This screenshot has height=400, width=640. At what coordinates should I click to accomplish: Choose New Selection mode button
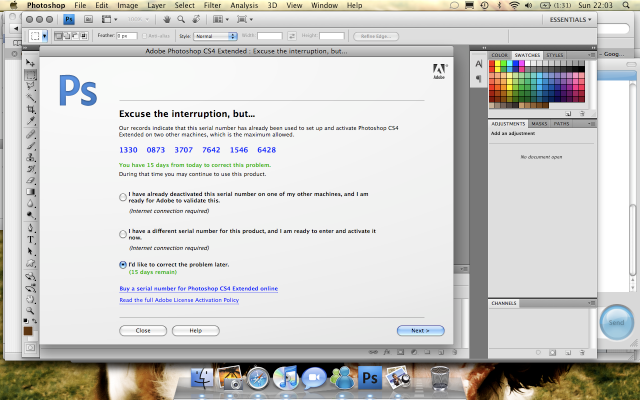pos(58,36)
